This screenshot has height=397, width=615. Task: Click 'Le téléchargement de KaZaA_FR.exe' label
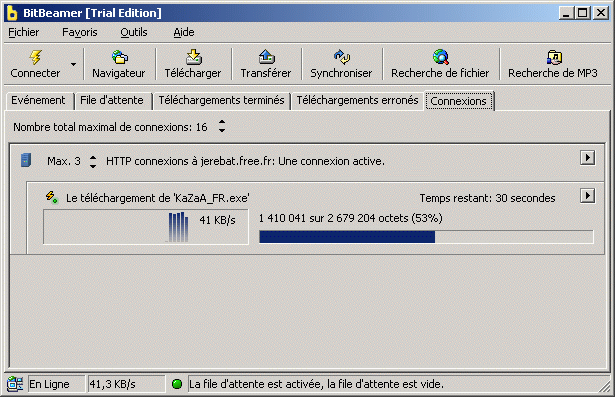pyautogui.click(x=158, y=198)
